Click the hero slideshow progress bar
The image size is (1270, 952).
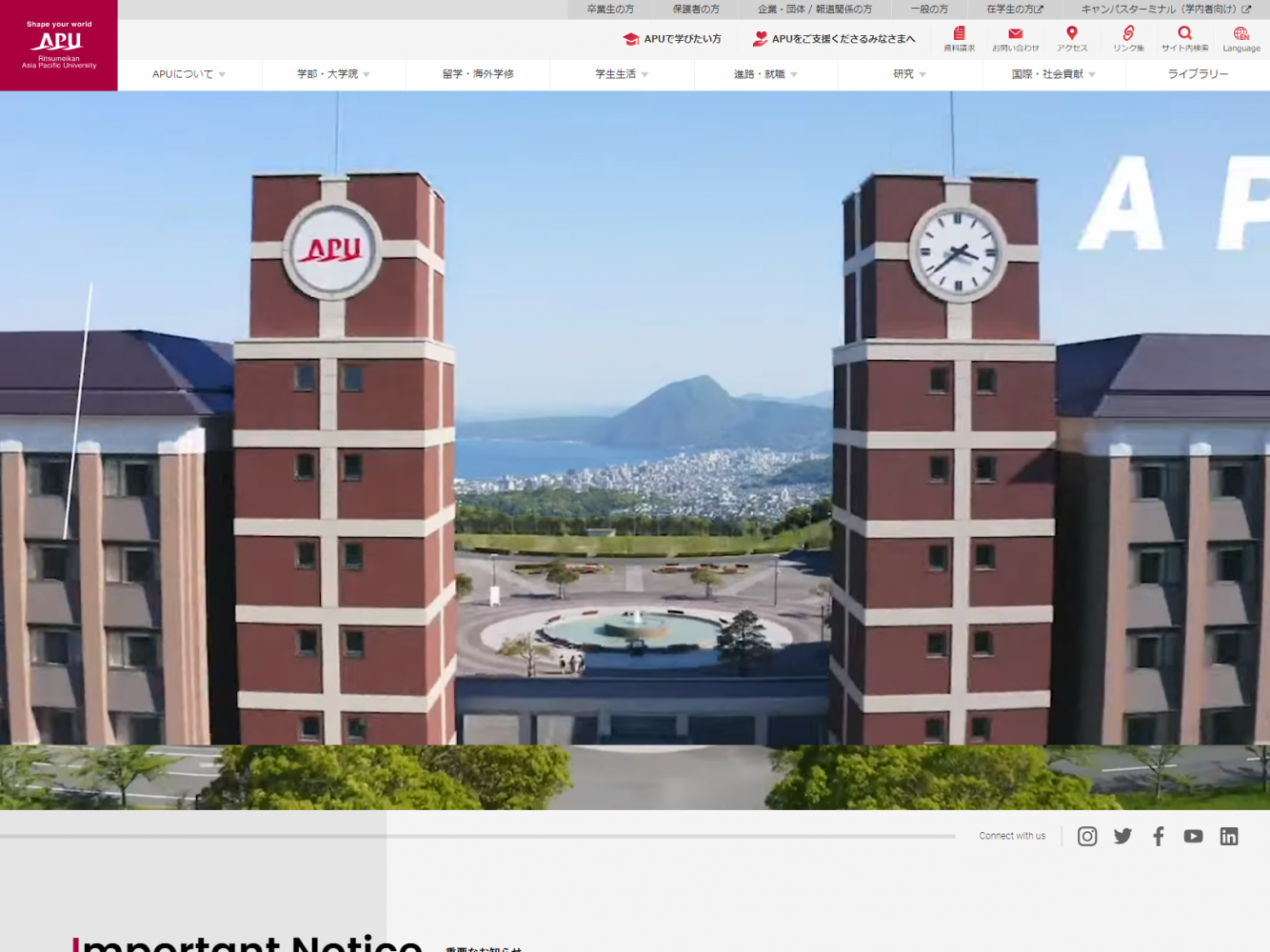[478, 836]
